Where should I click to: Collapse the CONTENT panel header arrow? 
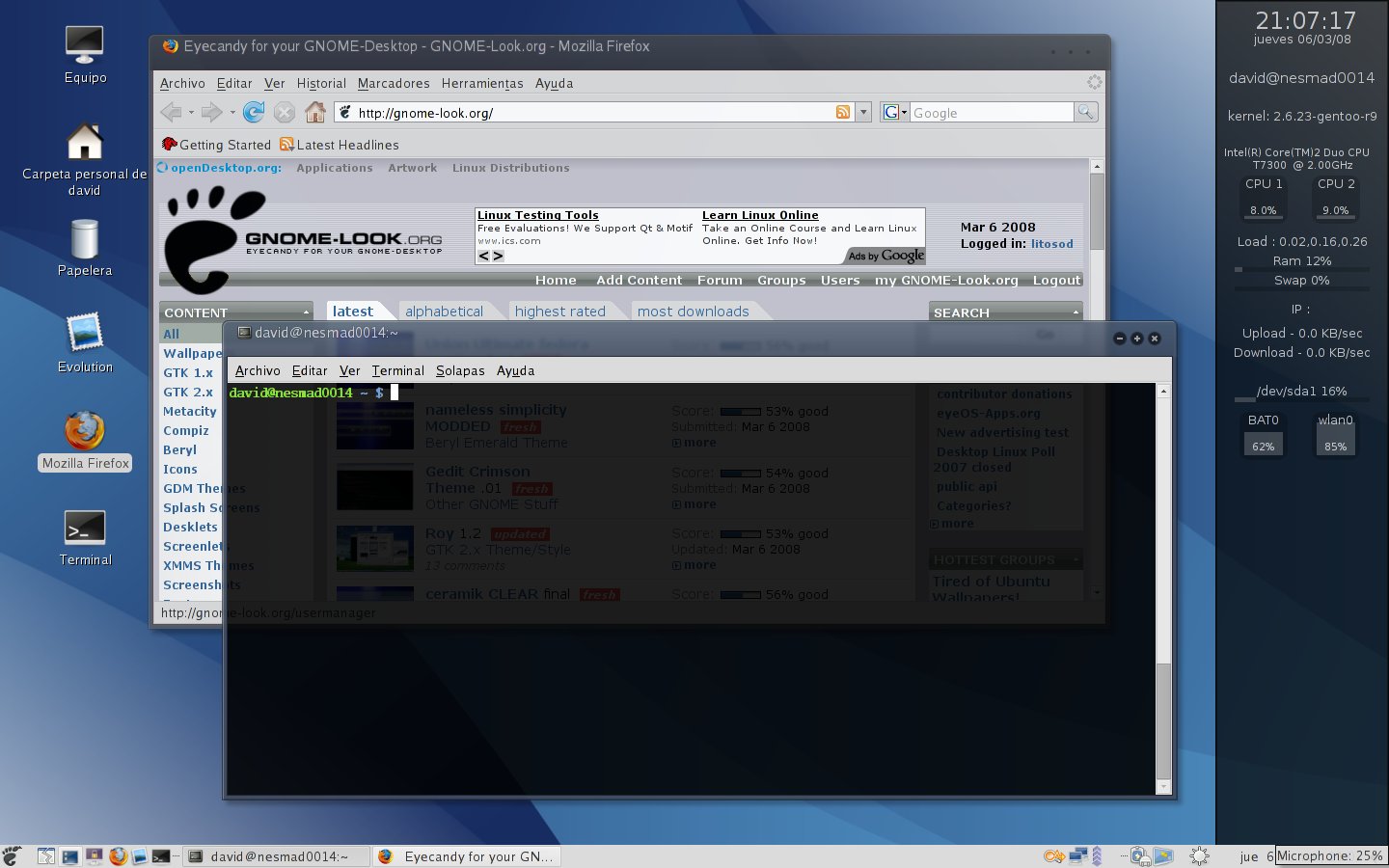pyautogui.click(x=307, y=312)
